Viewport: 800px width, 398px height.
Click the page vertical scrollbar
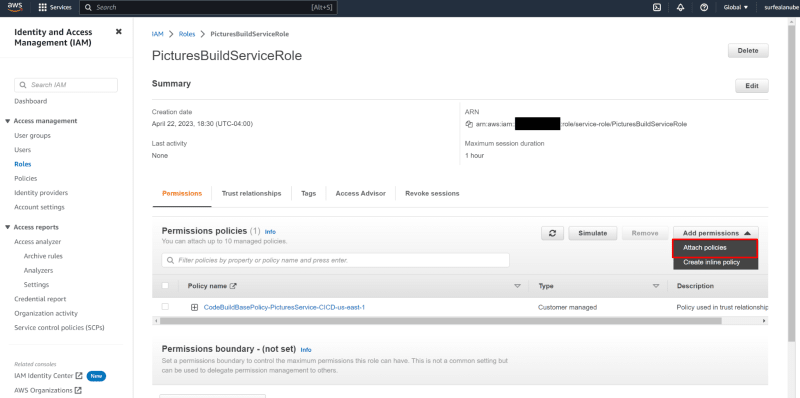[791, 184]
